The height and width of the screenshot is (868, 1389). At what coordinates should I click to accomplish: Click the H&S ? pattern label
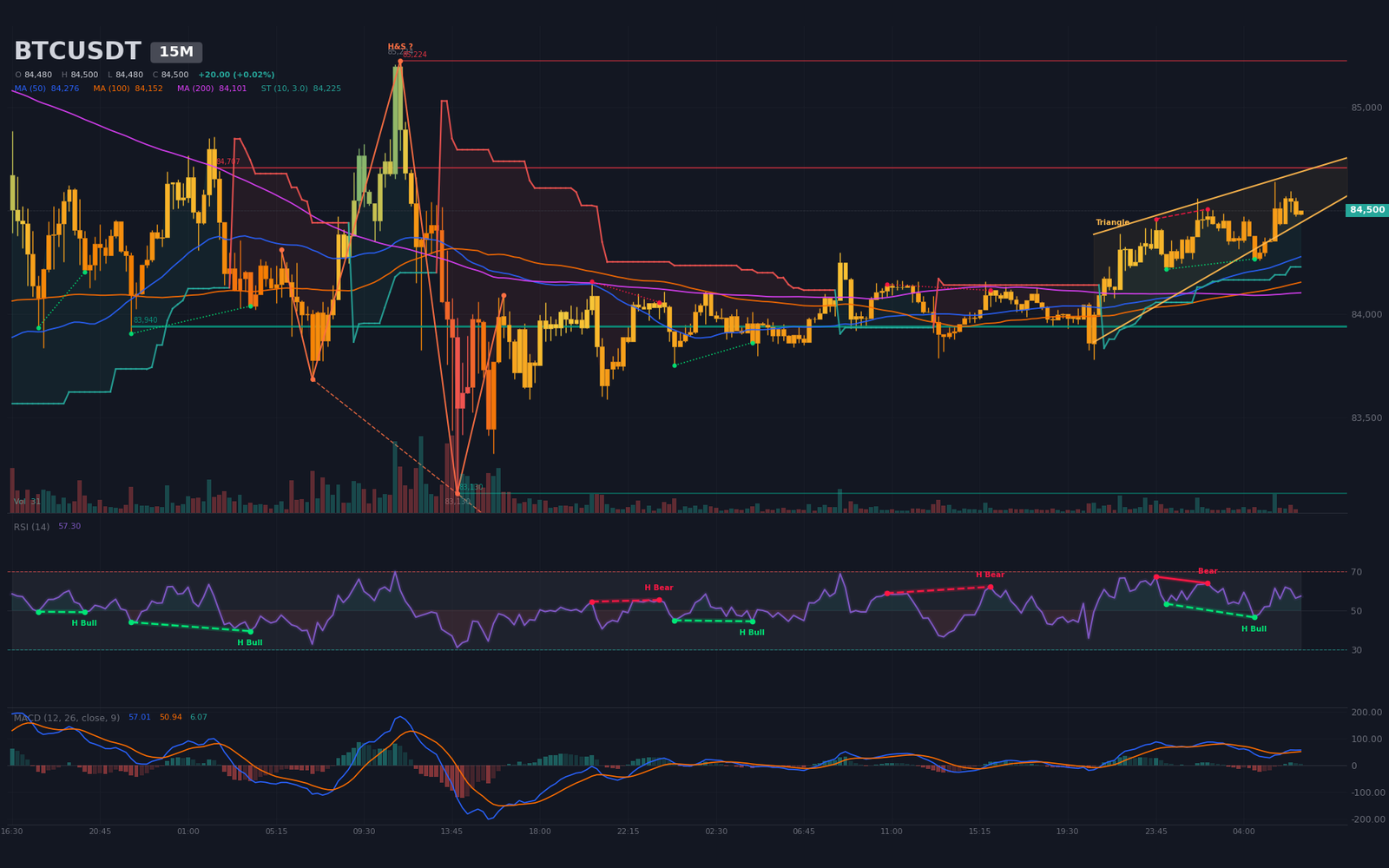400,47
